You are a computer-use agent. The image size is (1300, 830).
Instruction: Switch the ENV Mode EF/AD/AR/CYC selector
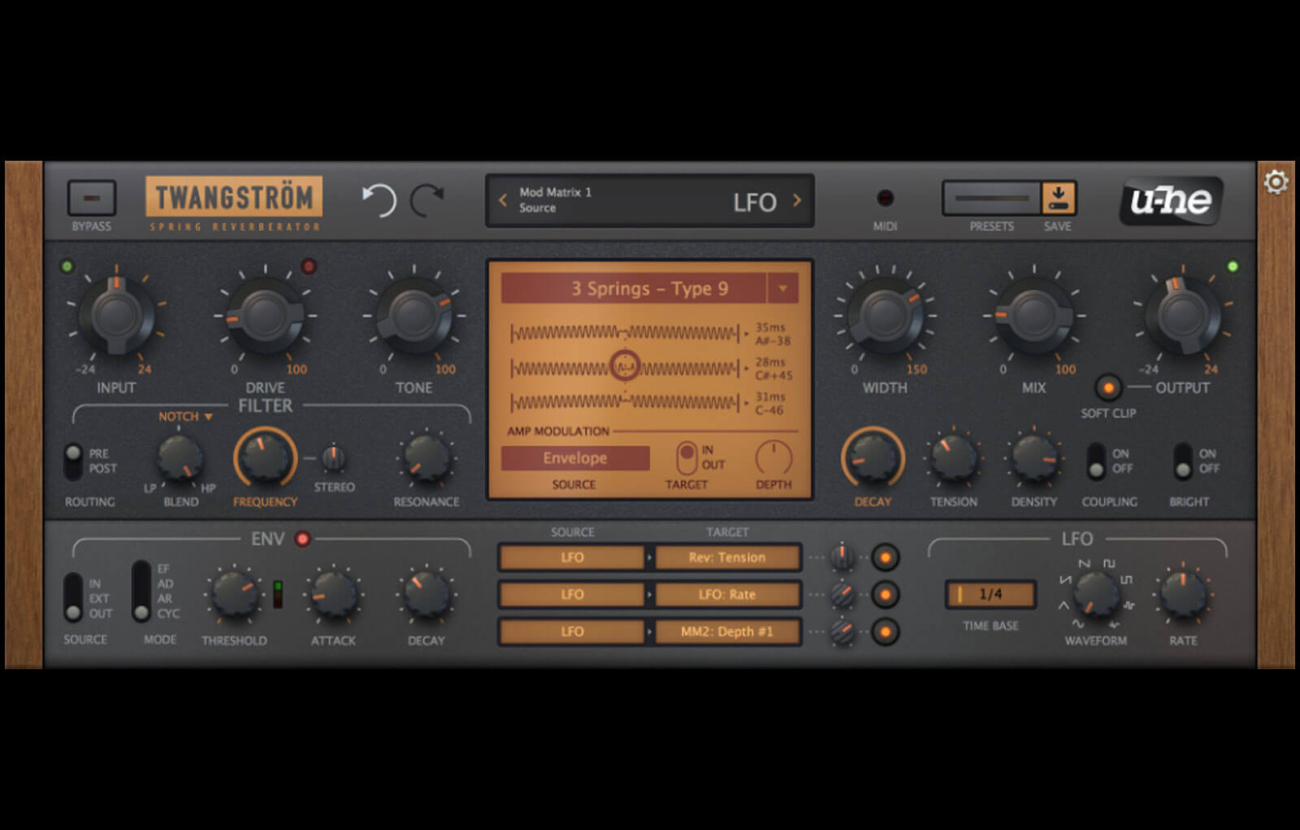click(141, 591)
